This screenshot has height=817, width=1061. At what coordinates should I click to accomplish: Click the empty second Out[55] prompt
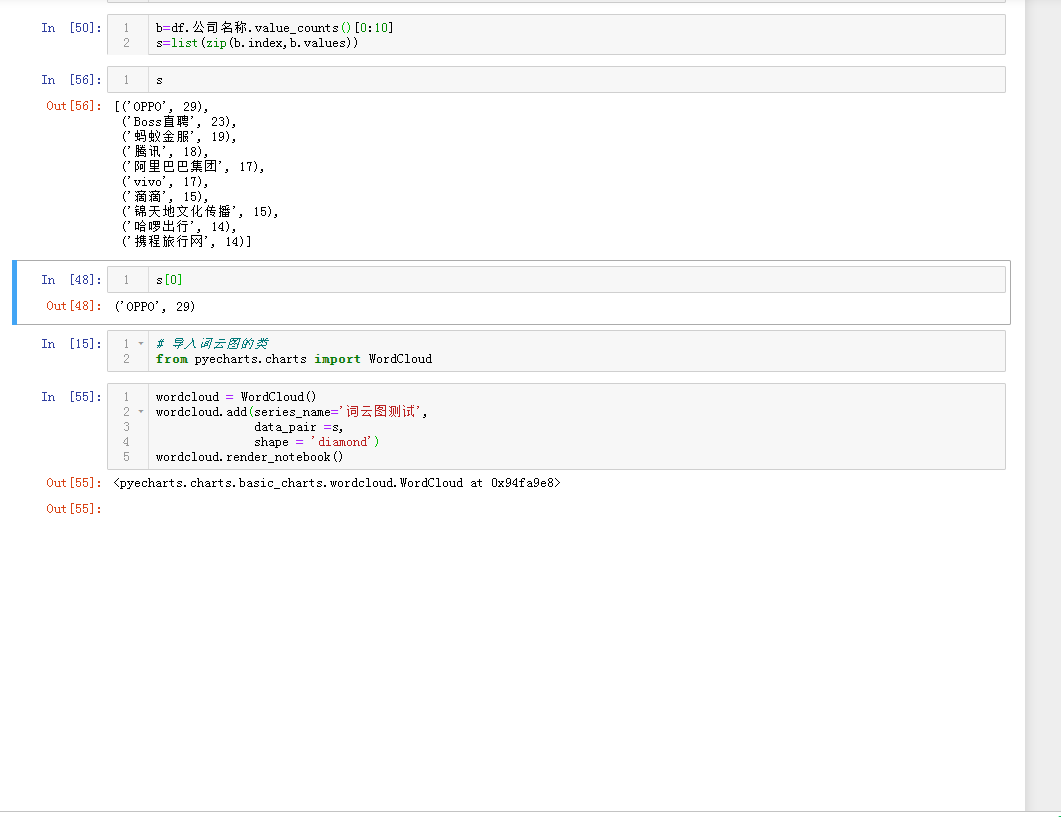[74, 509]
